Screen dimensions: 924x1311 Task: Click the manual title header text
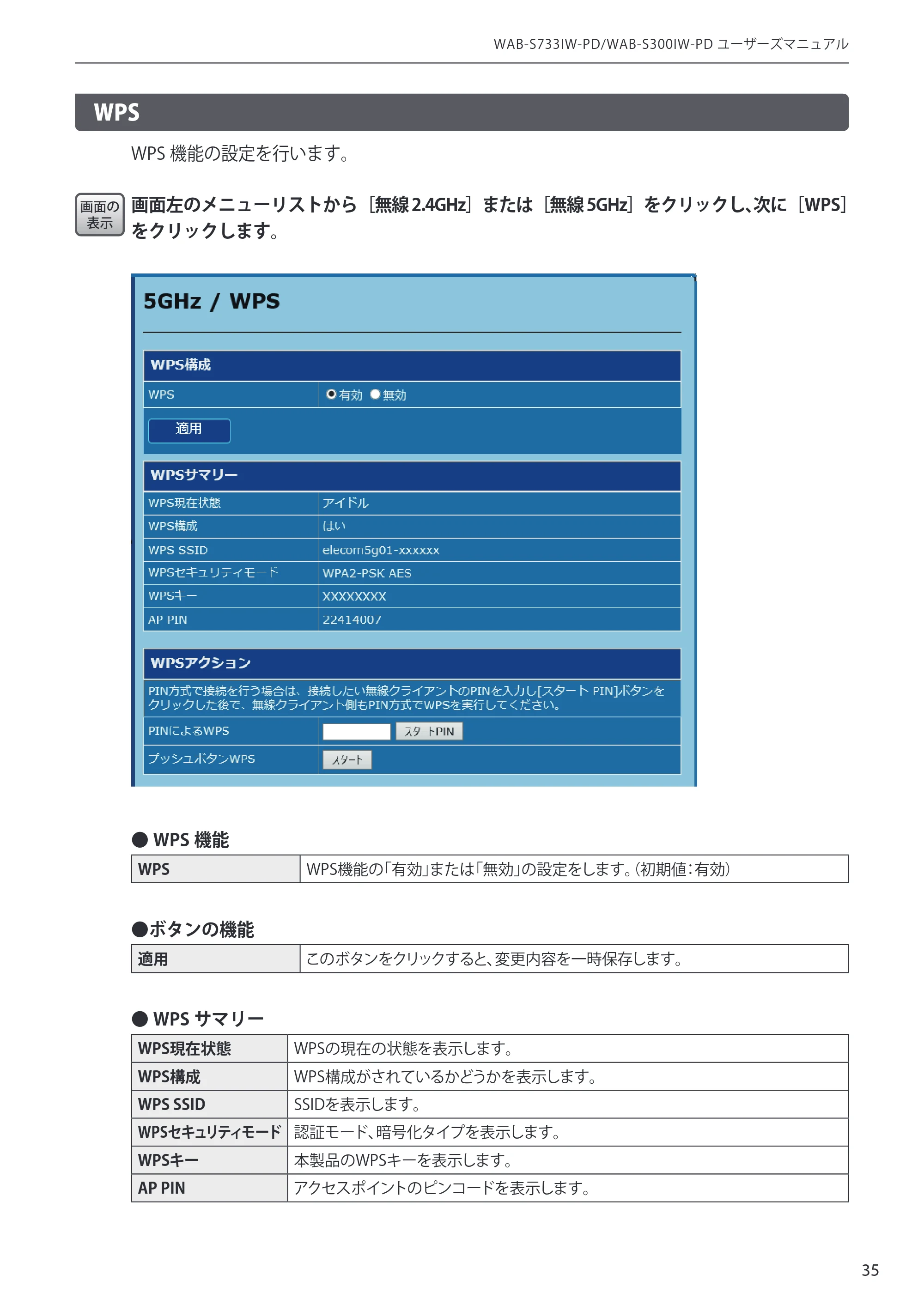tap(670, 44)
